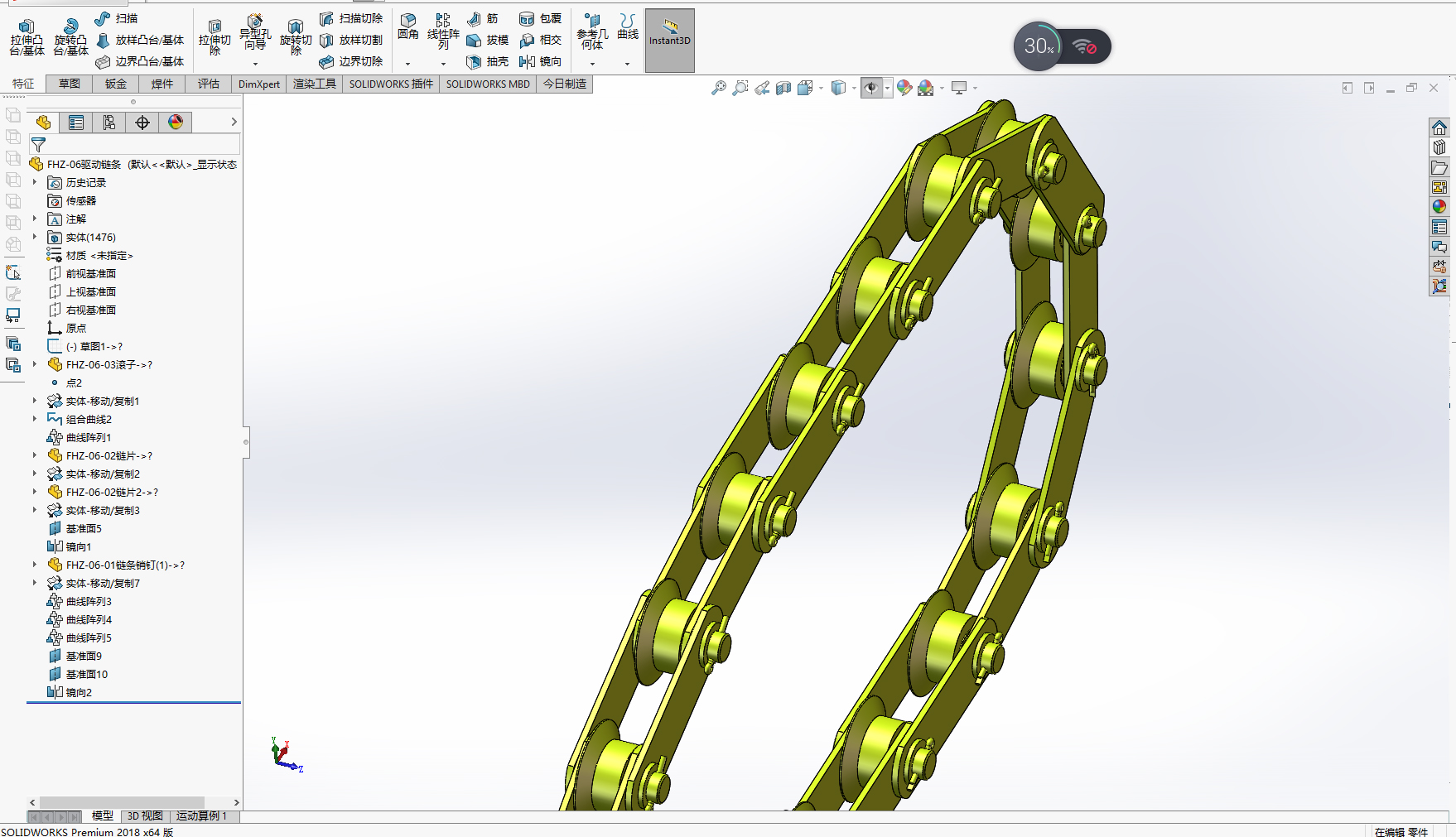Toggle Instant3D mode
This screenshot has height=837, width=1456.
pyautogui.click(x=669, y=41)
